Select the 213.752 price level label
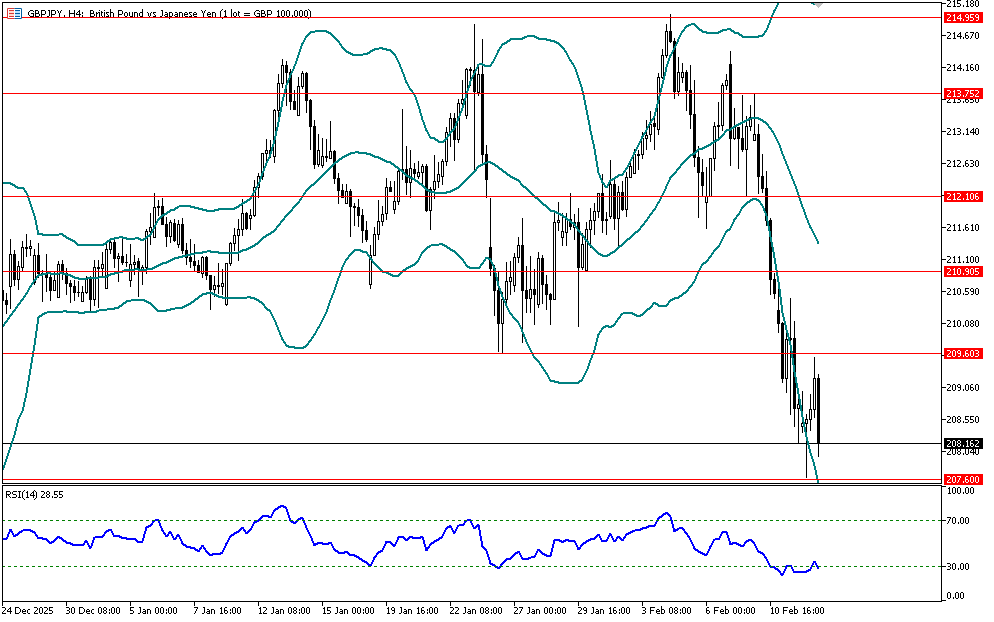The image size is (994, 622). point(962,93)
